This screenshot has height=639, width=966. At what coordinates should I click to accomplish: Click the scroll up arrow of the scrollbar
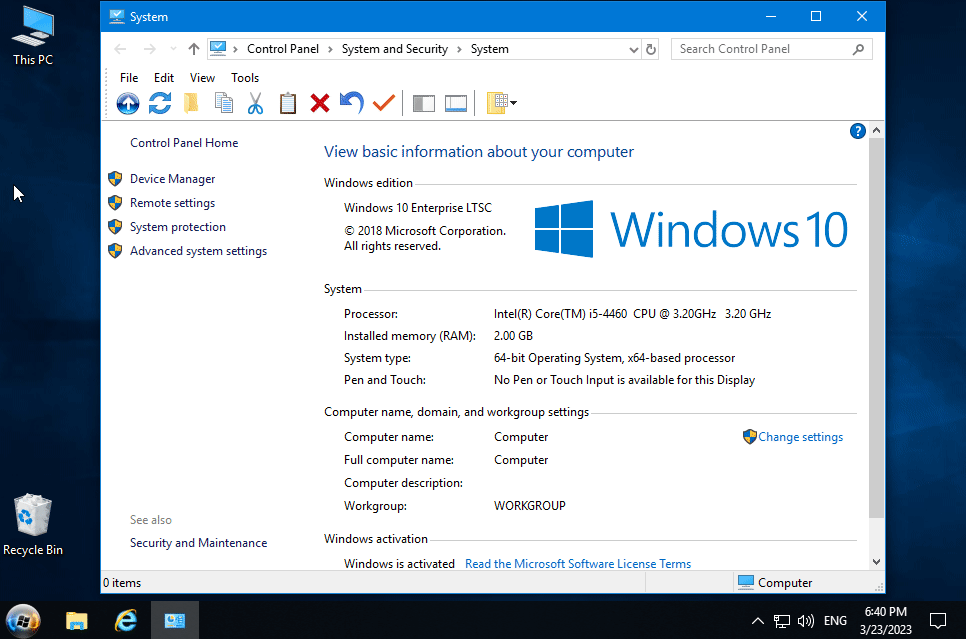[876, 131]
